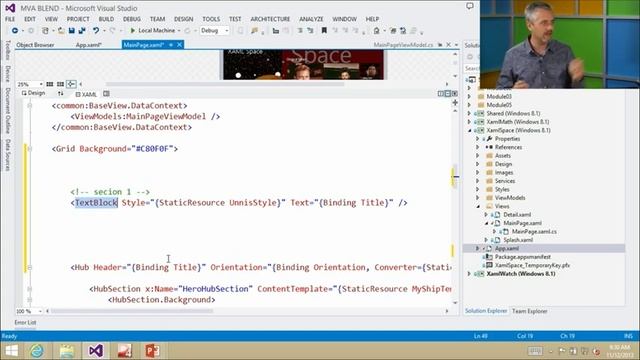
Task: Click the Undo arrow icon
Action: [96, 31]
